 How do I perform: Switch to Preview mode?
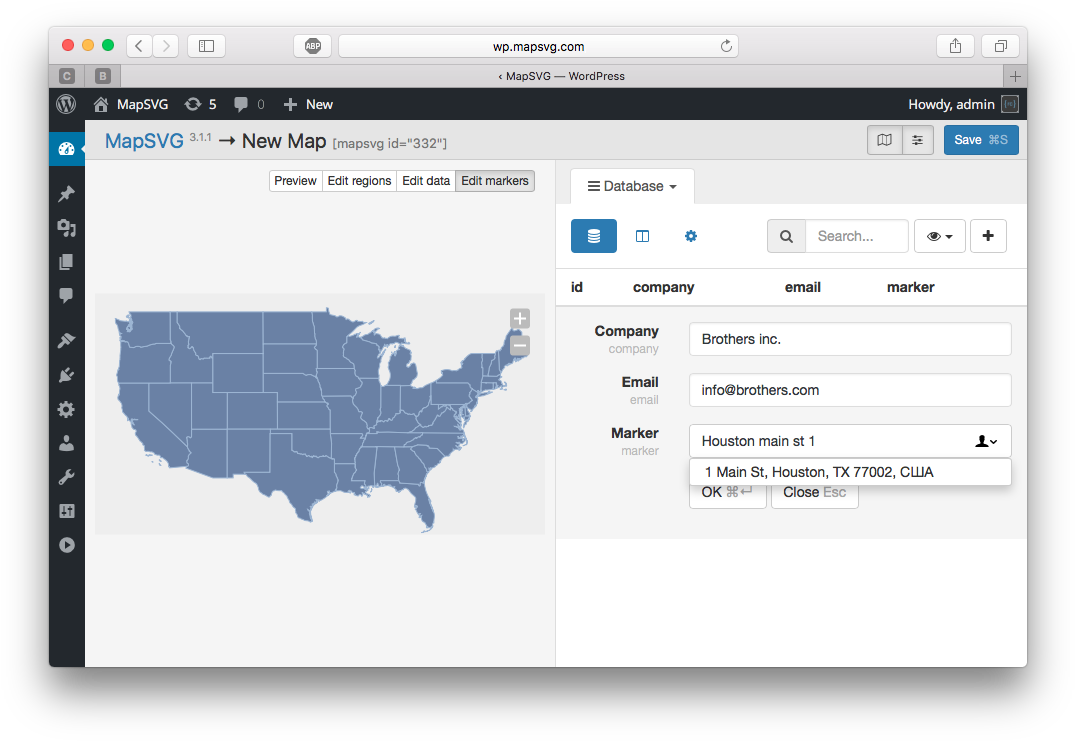tap(295, 181)
